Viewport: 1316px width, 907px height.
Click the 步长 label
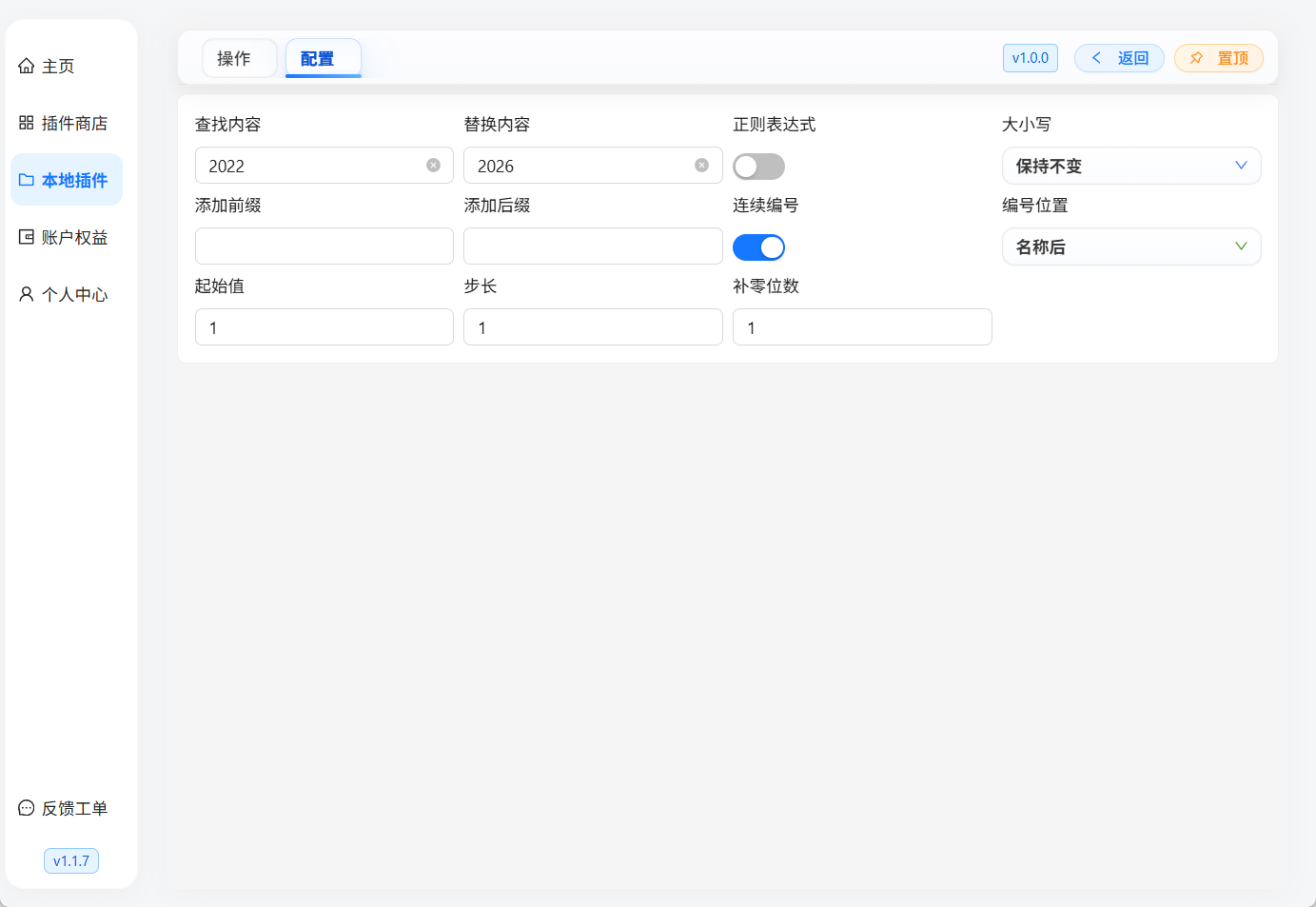[481, 286]
